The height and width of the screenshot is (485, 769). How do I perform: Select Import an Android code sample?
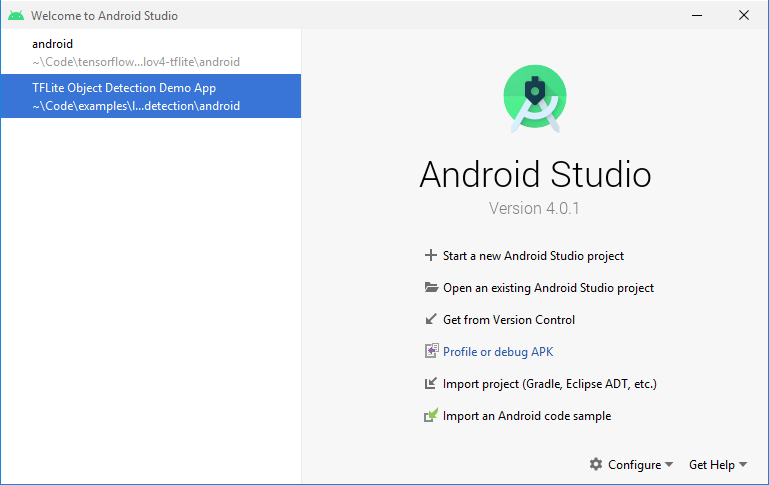(x=527, y=416)
